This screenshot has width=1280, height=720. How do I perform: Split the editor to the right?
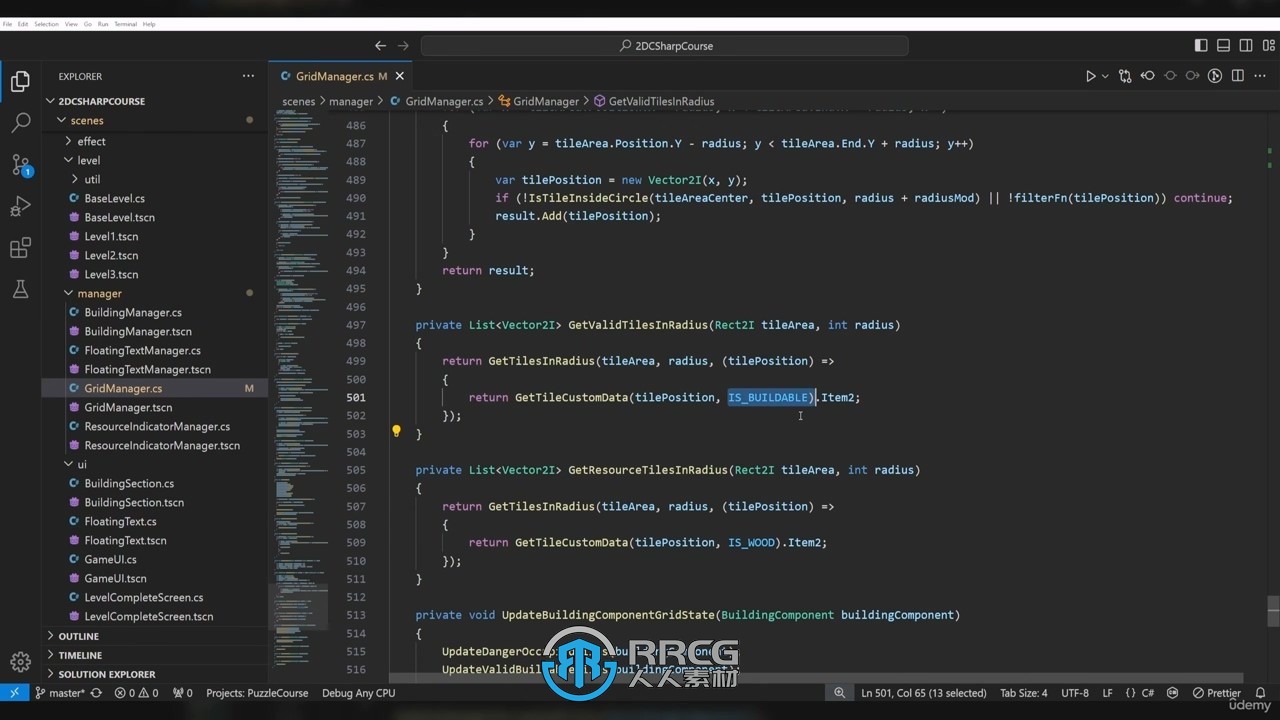point(1238,76)
